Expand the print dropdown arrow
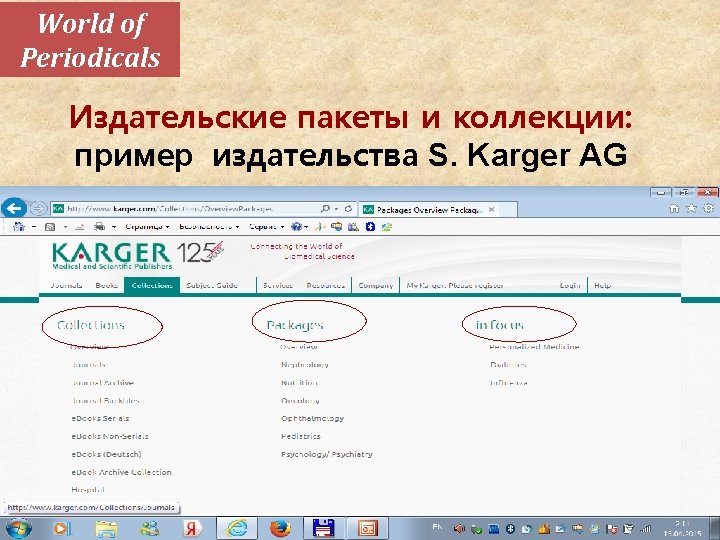 [x=113, y=227]
